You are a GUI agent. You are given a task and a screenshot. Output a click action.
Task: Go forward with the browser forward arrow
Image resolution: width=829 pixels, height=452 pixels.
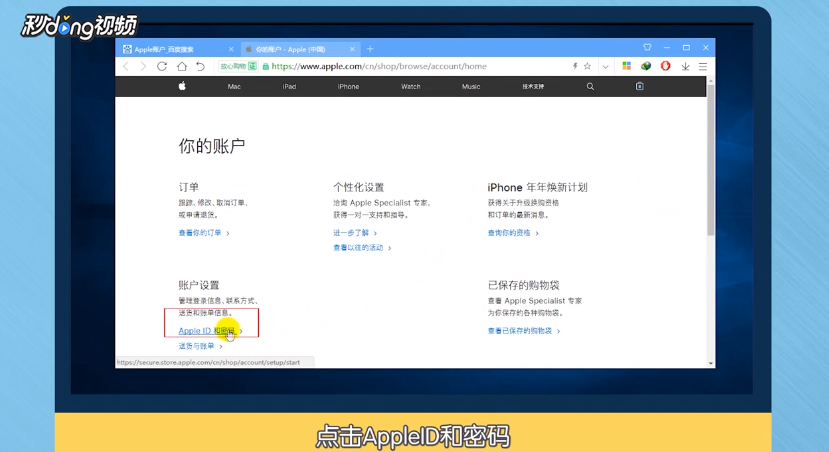[x=143, y=66]
